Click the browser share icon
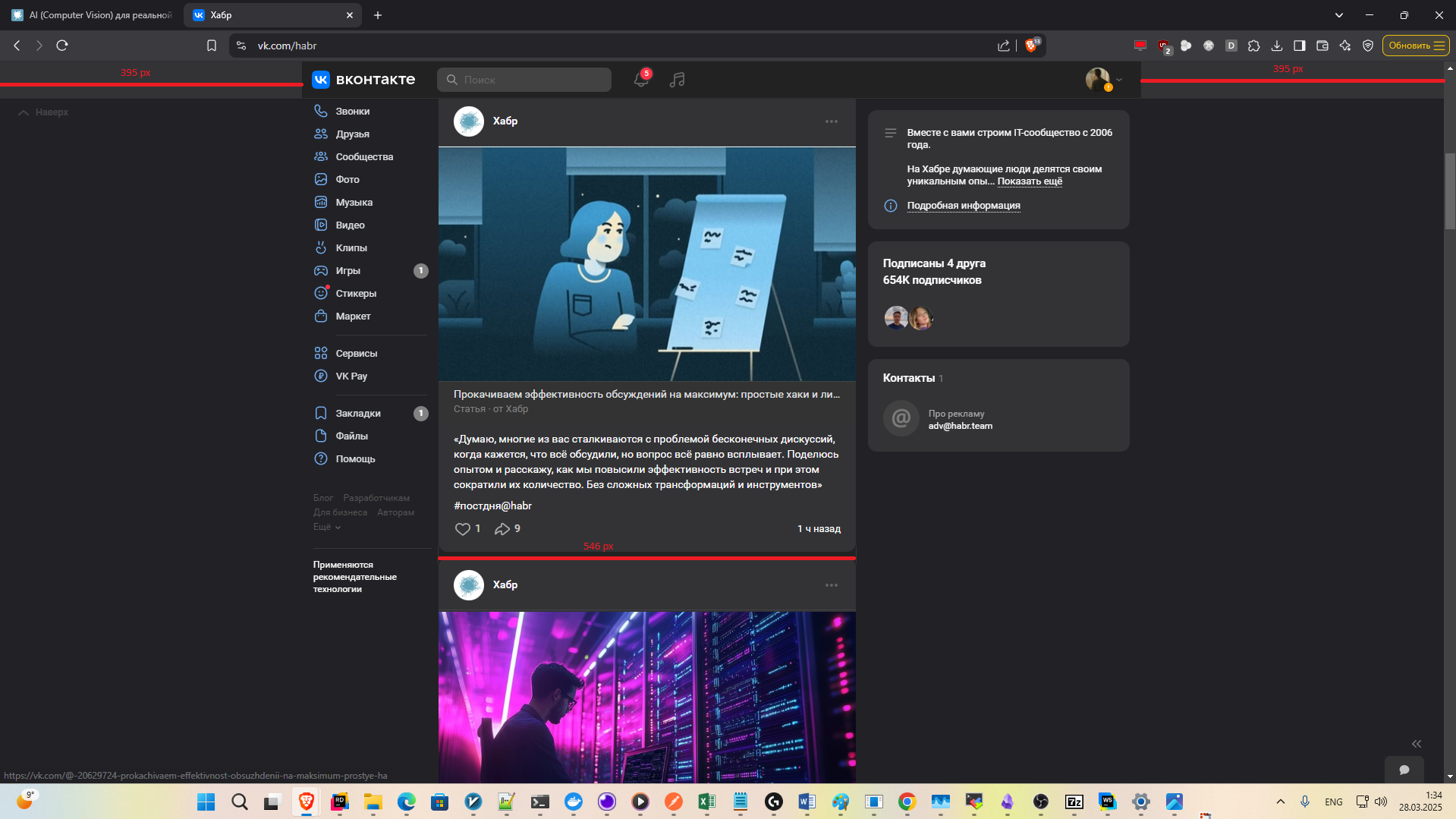Image resolution: width=1456 pixels, height=819 pixels. 1004,46
